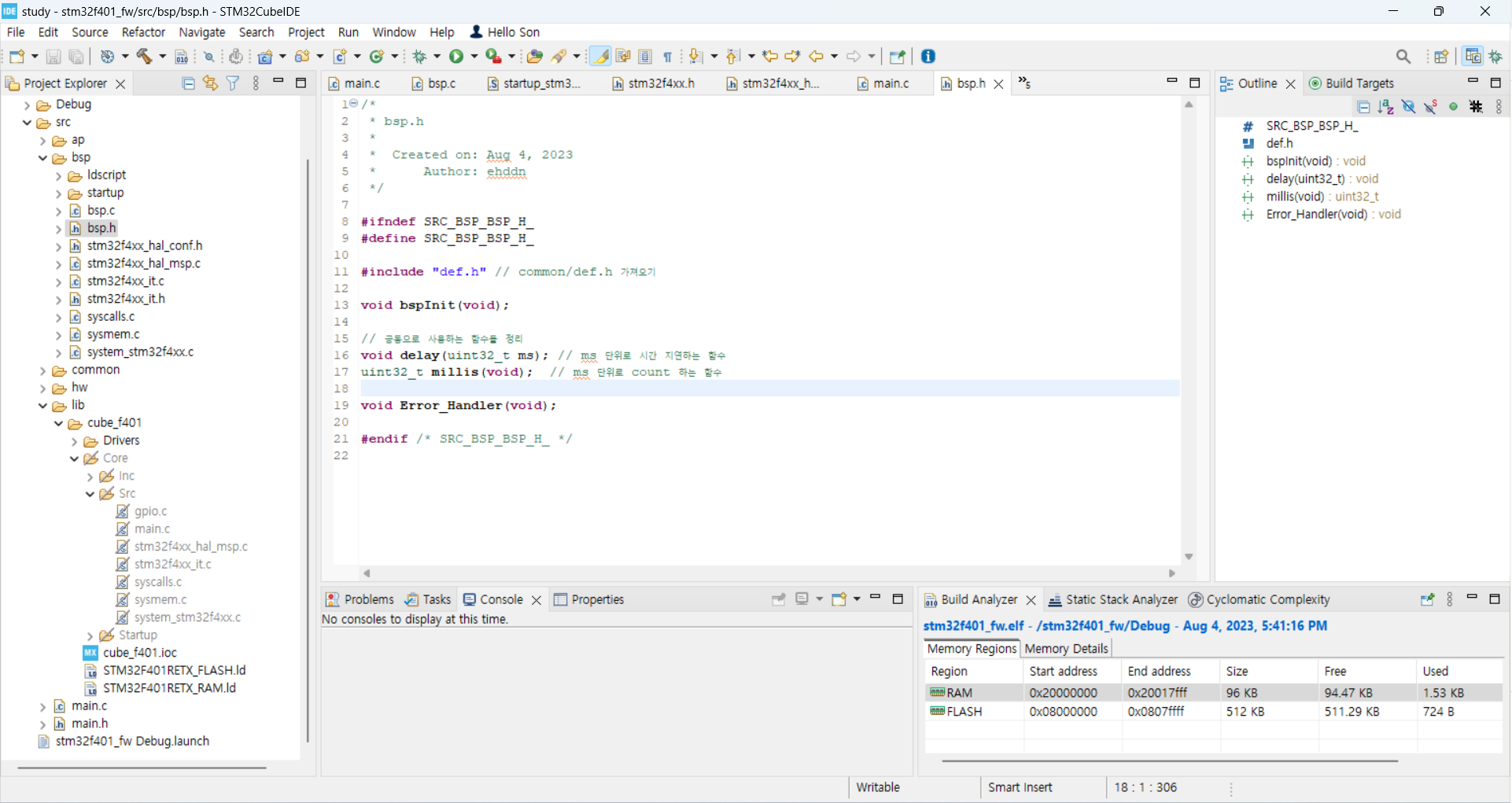Toggle Mark Occurrences highlighter
Screen dimensions: 1512x803
(601, 56)
